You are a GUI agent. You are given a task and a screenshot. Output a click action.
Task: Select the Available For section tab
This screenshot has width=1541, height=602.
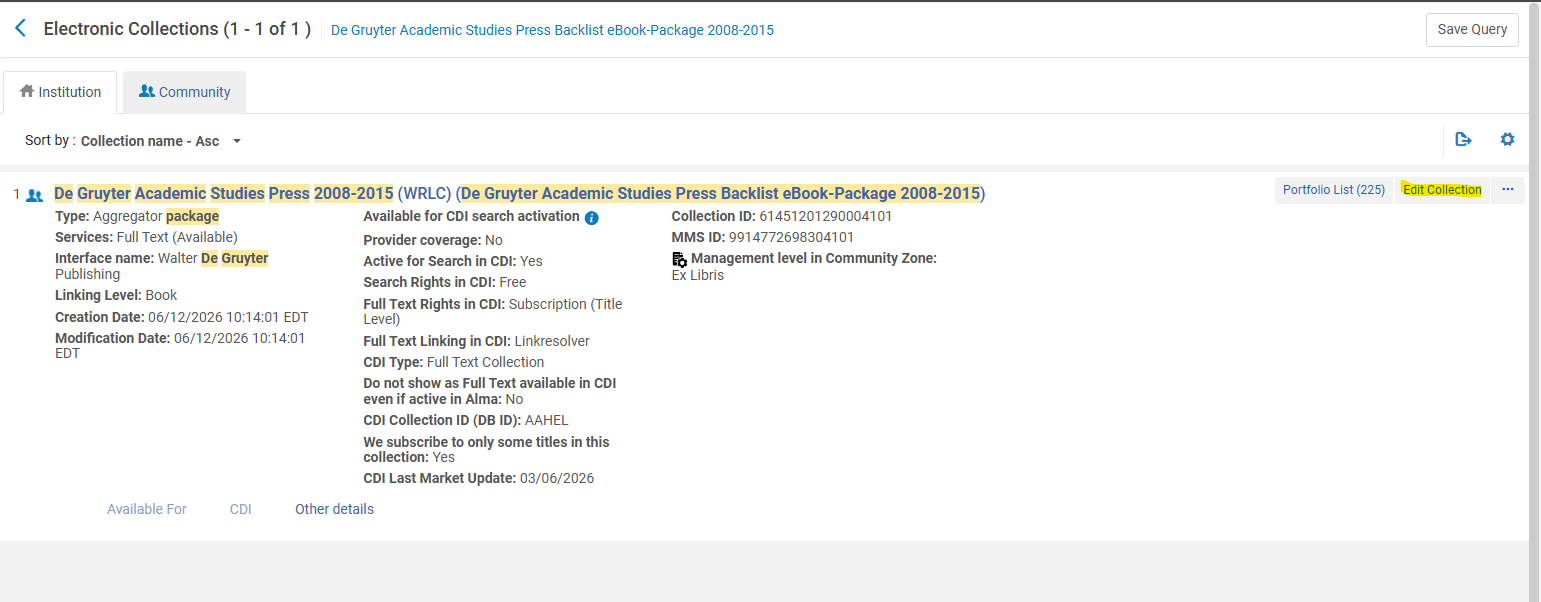147,509
